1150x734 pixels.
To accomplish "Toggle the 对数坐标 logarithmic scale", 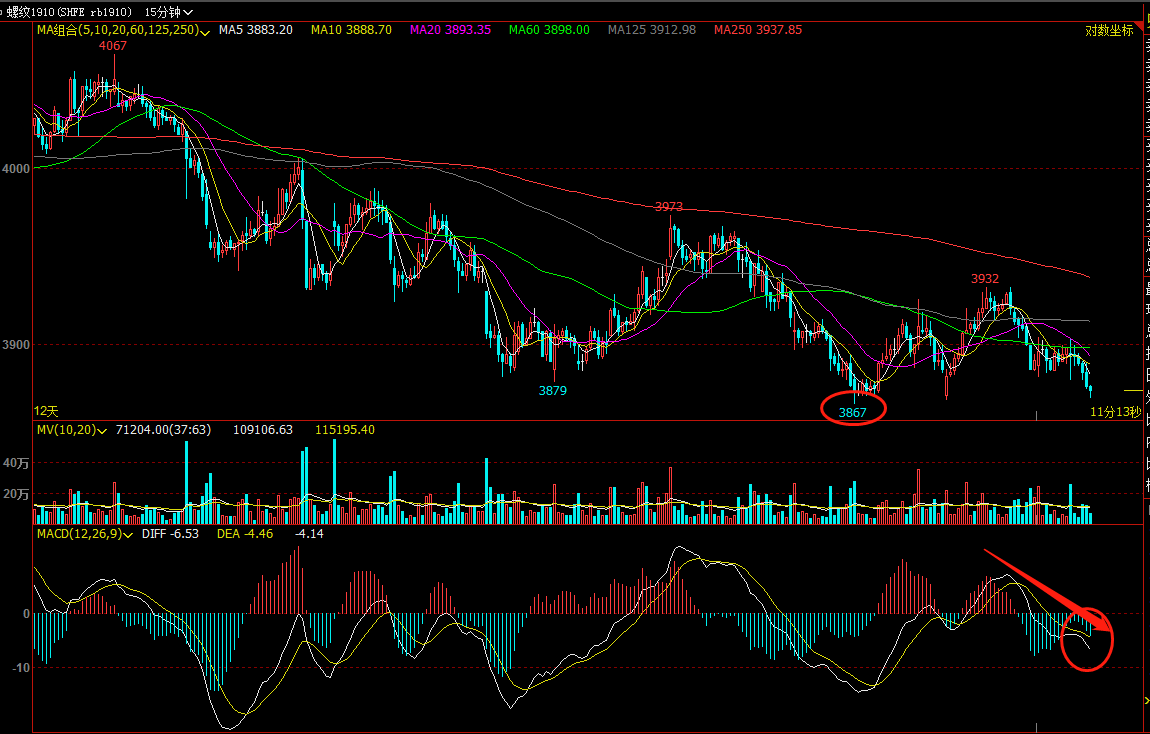I will tap(1109, 31).
